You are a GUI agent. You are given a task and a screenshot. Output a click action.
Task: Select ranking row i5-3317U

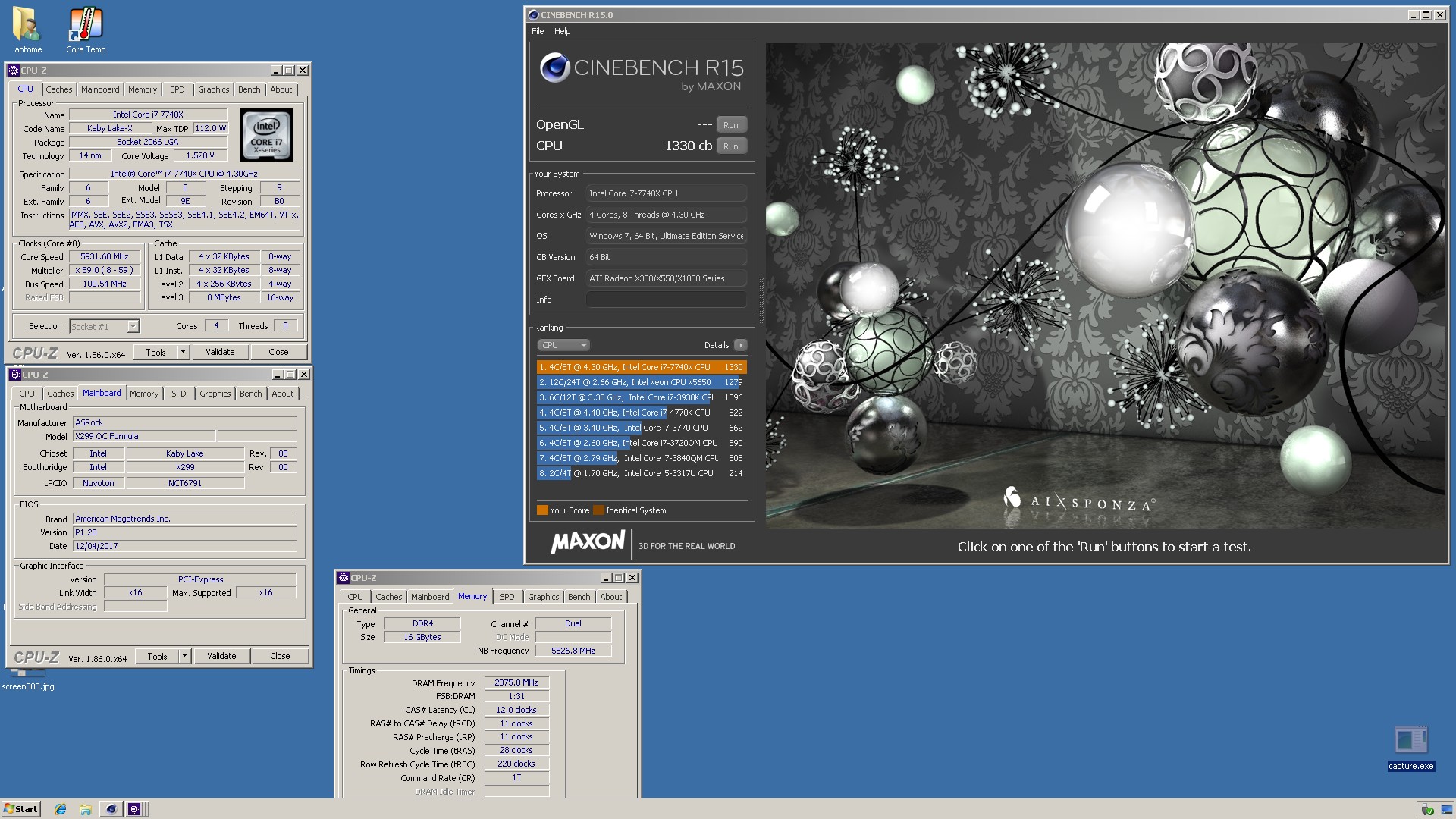point(641,473)
